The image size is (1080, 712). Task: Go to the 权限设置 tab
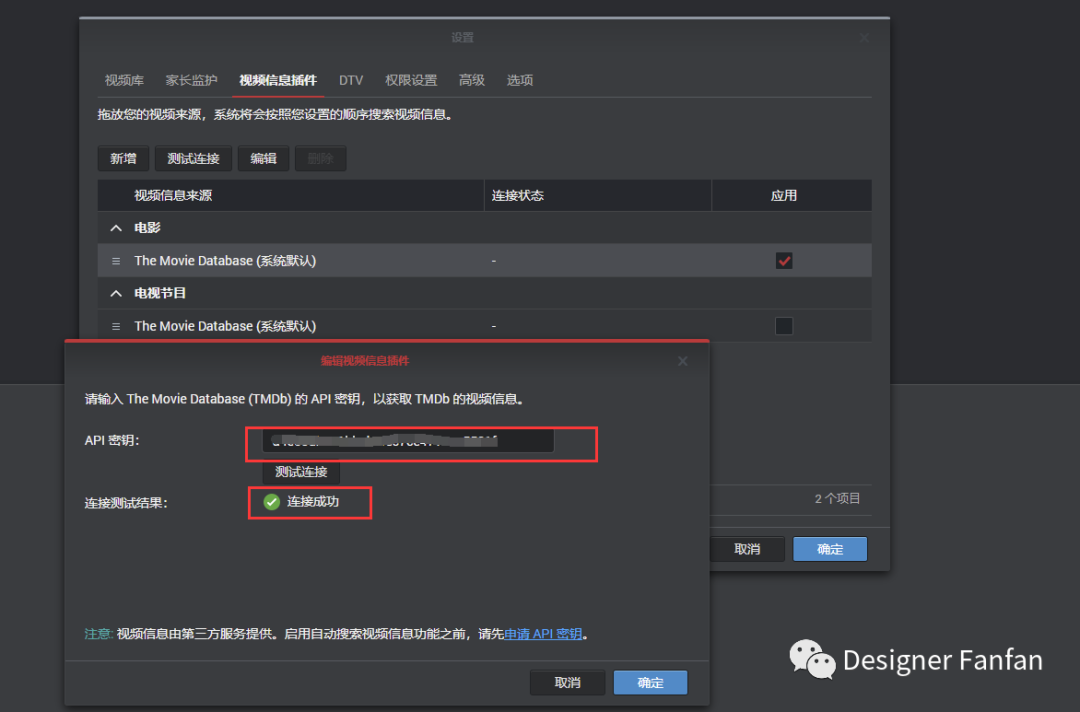pos(411,81)
